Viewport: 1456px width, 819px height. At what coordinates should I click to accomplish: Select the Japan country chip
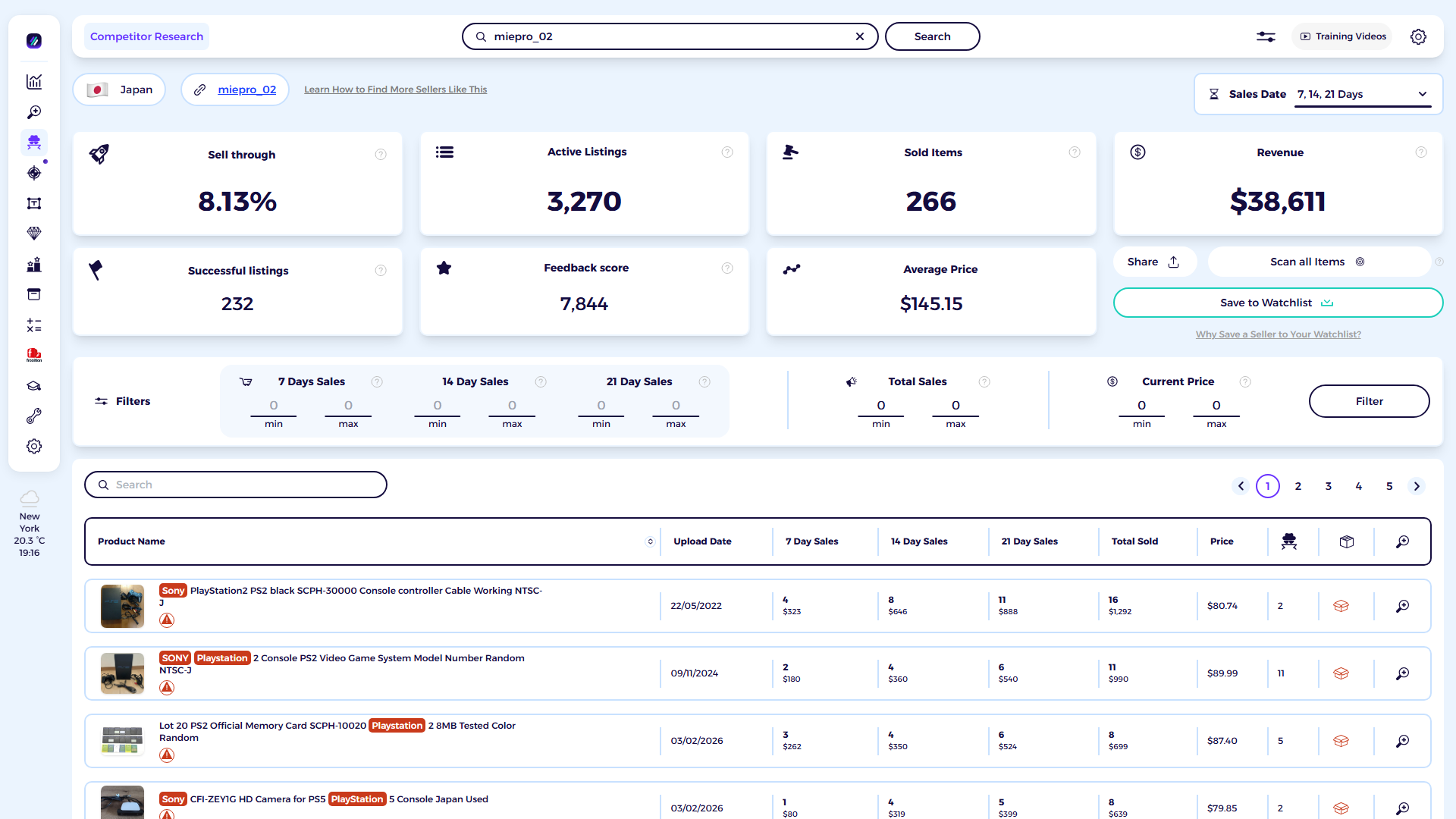tap(120, 89)
